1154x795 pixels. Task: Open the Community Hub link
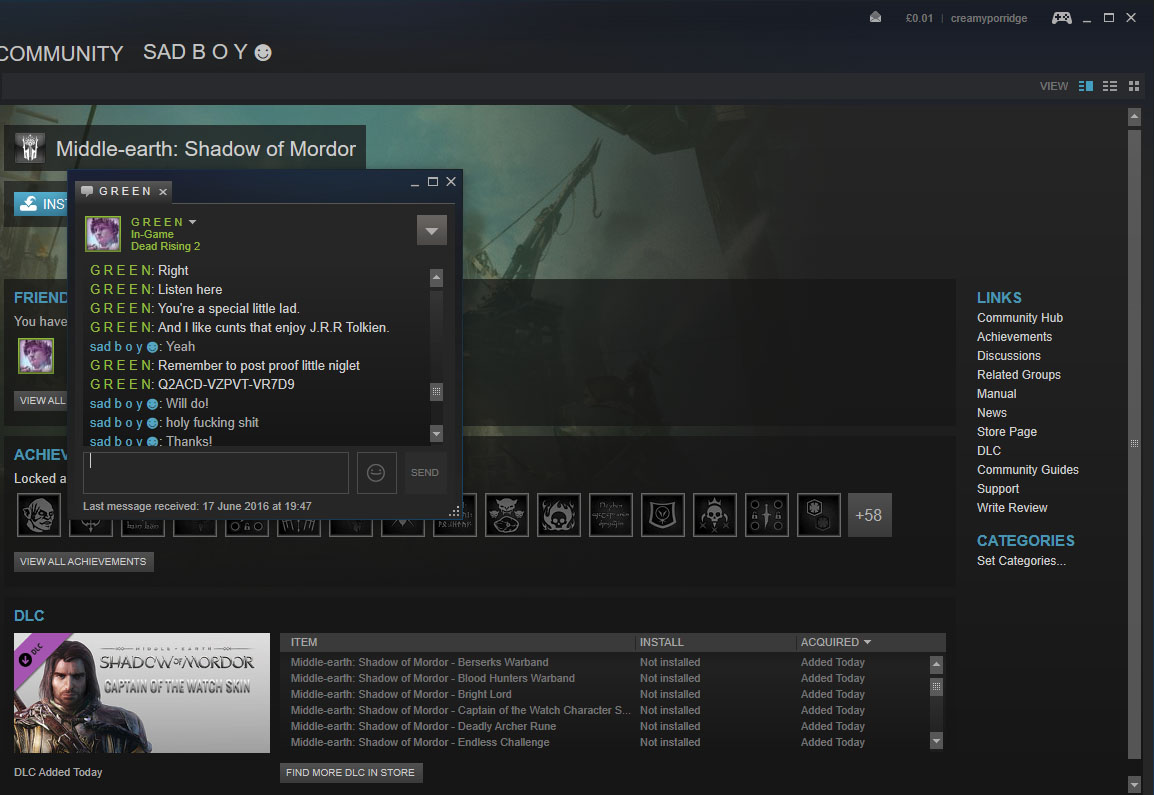1019,318
